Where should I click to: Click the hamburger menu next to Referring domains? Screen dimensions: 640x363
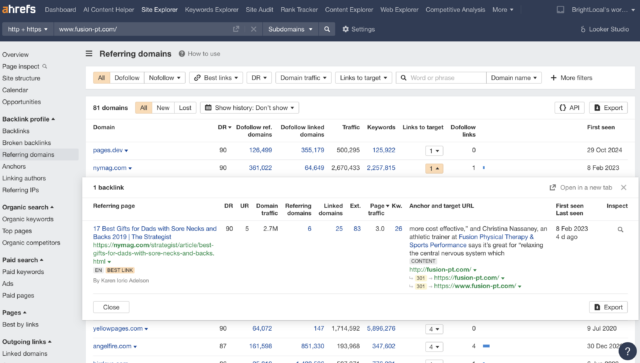click(x=89, y=53)
